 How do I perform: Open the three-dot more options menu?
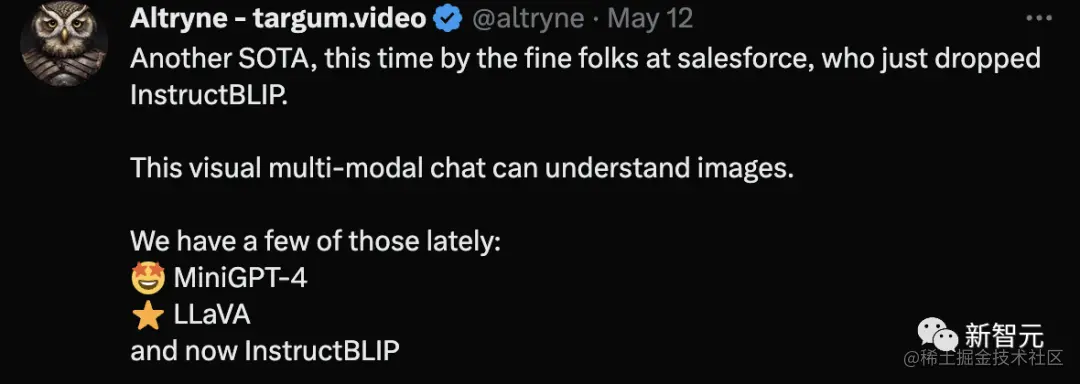[x=1039, y=19]
